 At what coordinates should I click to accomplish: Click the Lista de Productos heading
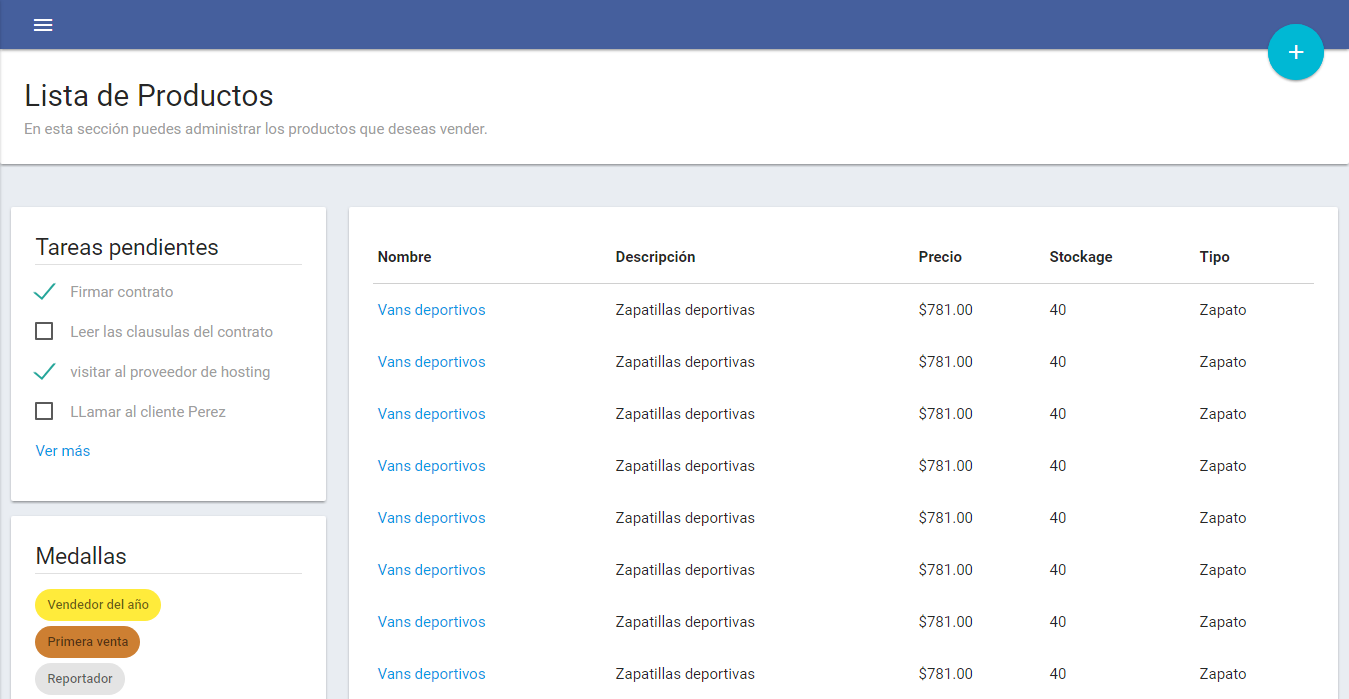(x=149, y=96)
